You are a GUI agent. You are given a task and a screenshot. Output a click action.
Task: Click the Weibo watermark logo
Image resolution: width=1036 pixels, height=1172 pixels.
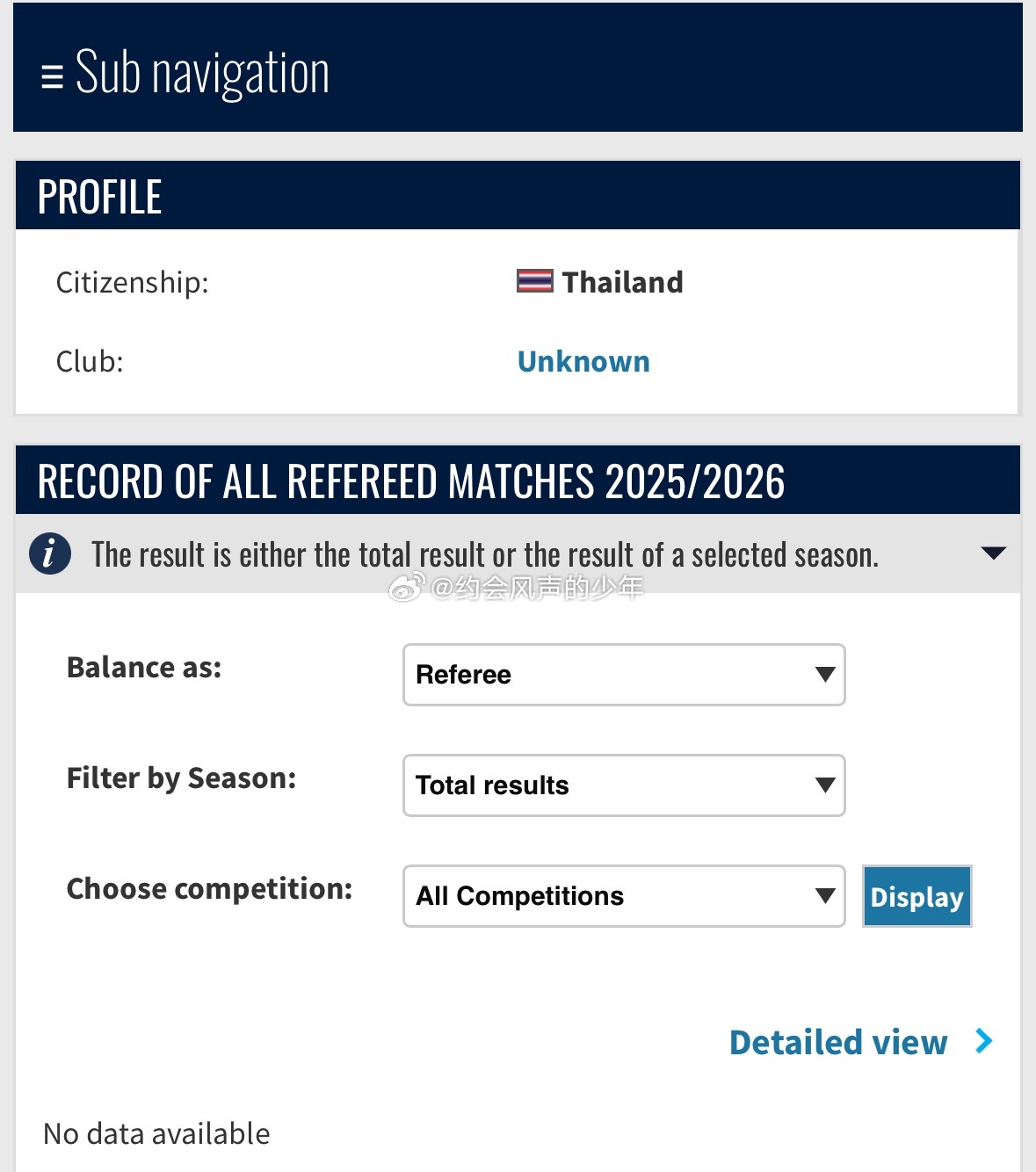[x=407, y=587]
